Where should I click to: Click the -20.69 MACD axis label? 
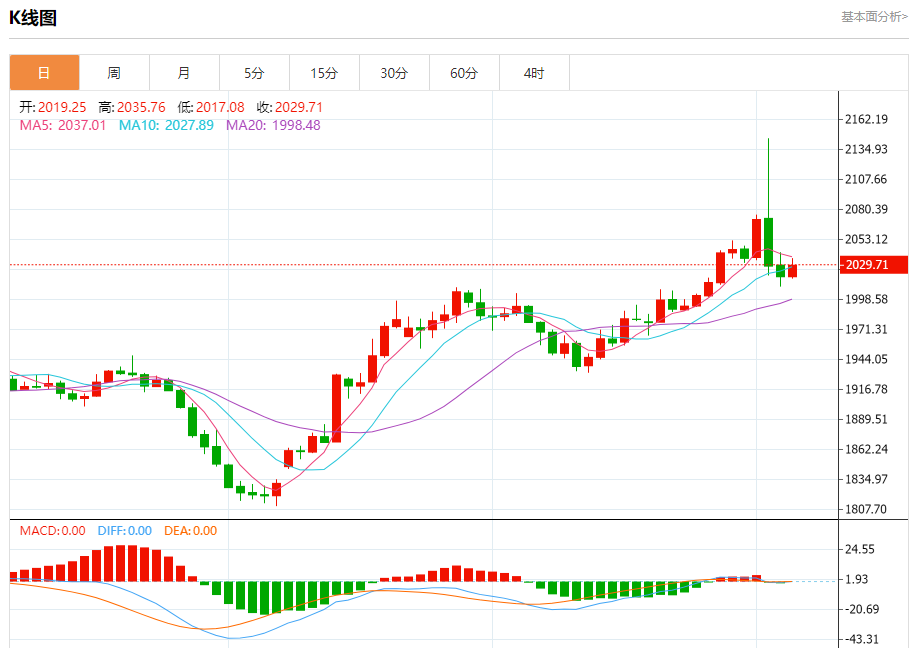pos(861,609)
